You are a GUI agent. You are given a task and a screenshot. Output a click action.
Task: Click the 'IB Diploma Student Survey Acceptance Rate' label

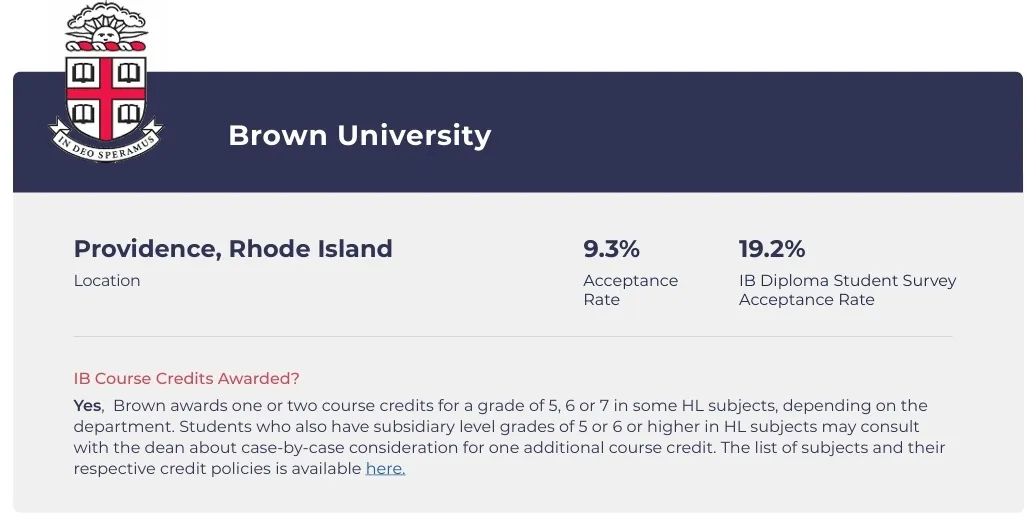click(847, 290)
